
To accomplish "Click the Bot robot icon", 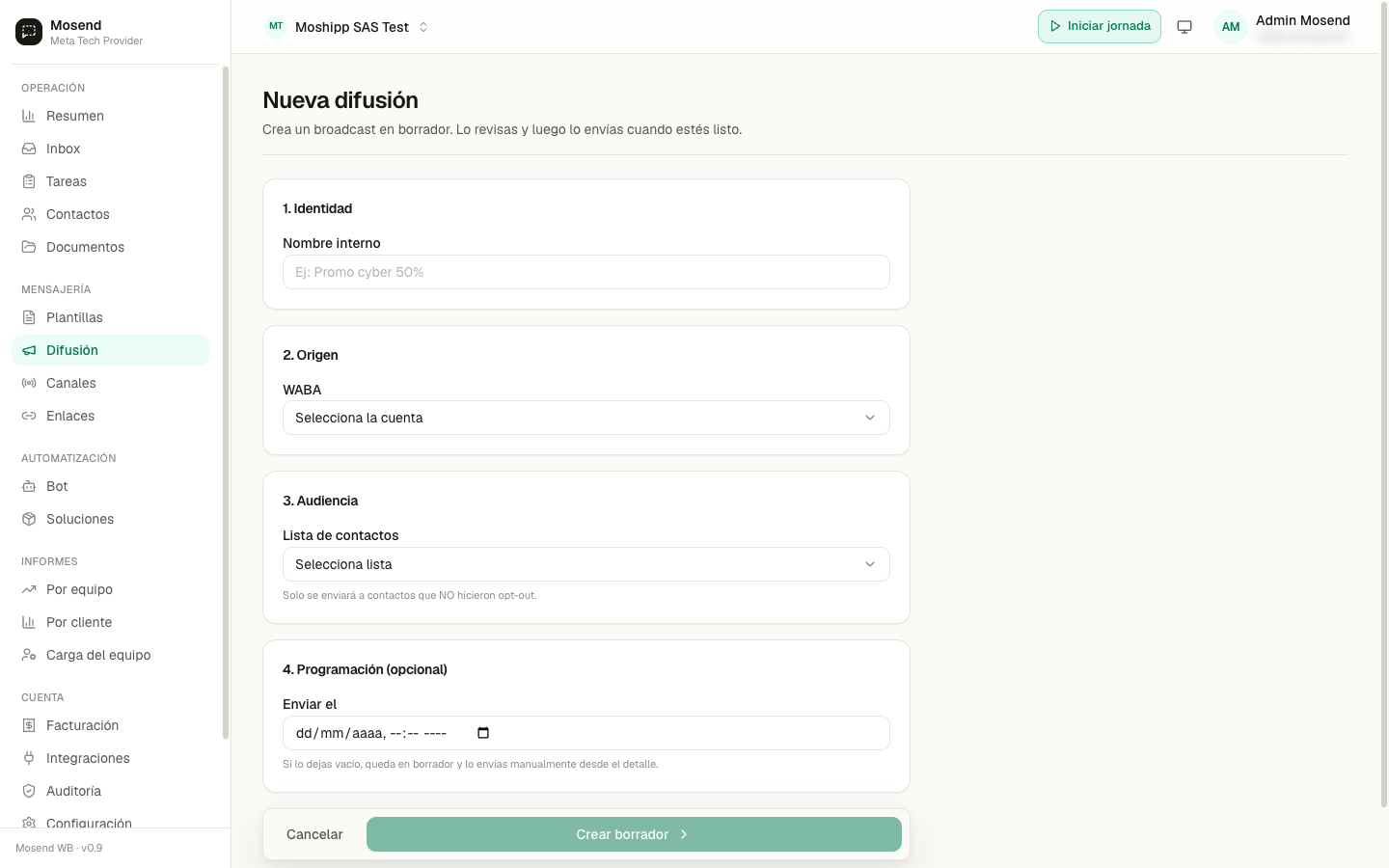I will click(29, 486).
